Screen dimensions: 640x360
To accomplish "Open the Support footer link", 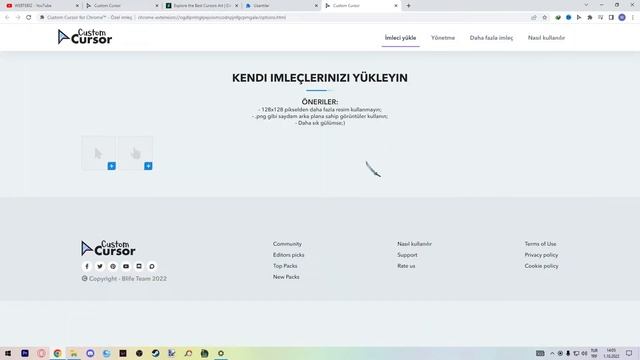I will [x=407, y=255].
